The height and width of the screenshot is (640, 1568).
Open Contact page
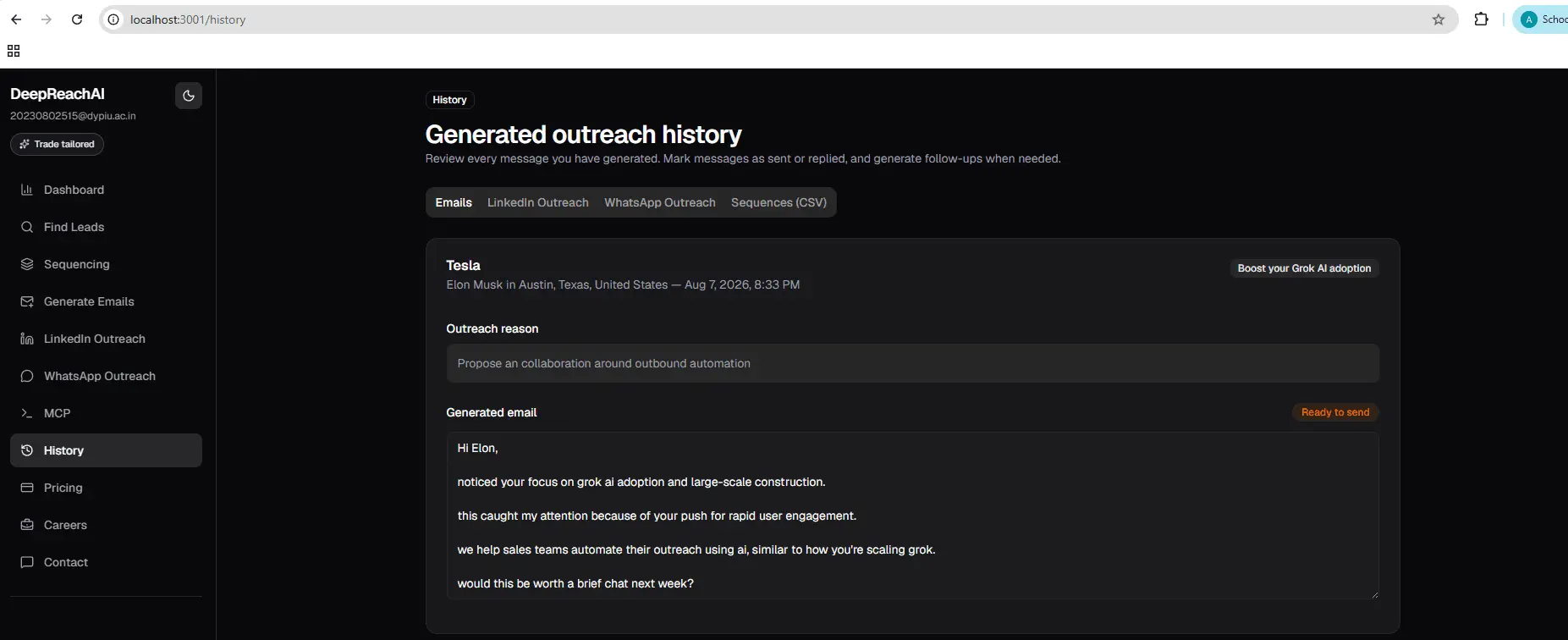(106, 562)
